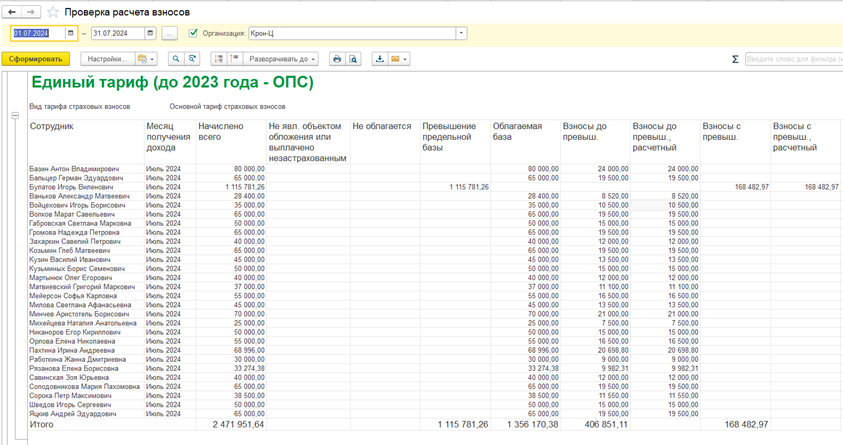
Task: Click the back navigation arrow
Action: tap(13, 12)
